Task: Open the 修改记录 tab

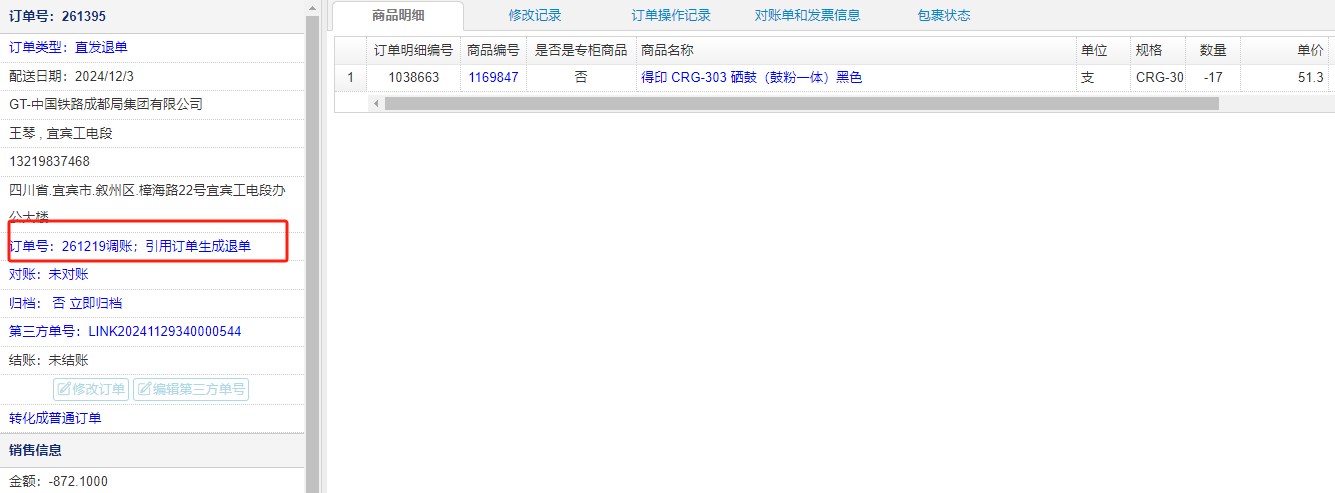Action: pyautogui.click(x=535, y=15)
